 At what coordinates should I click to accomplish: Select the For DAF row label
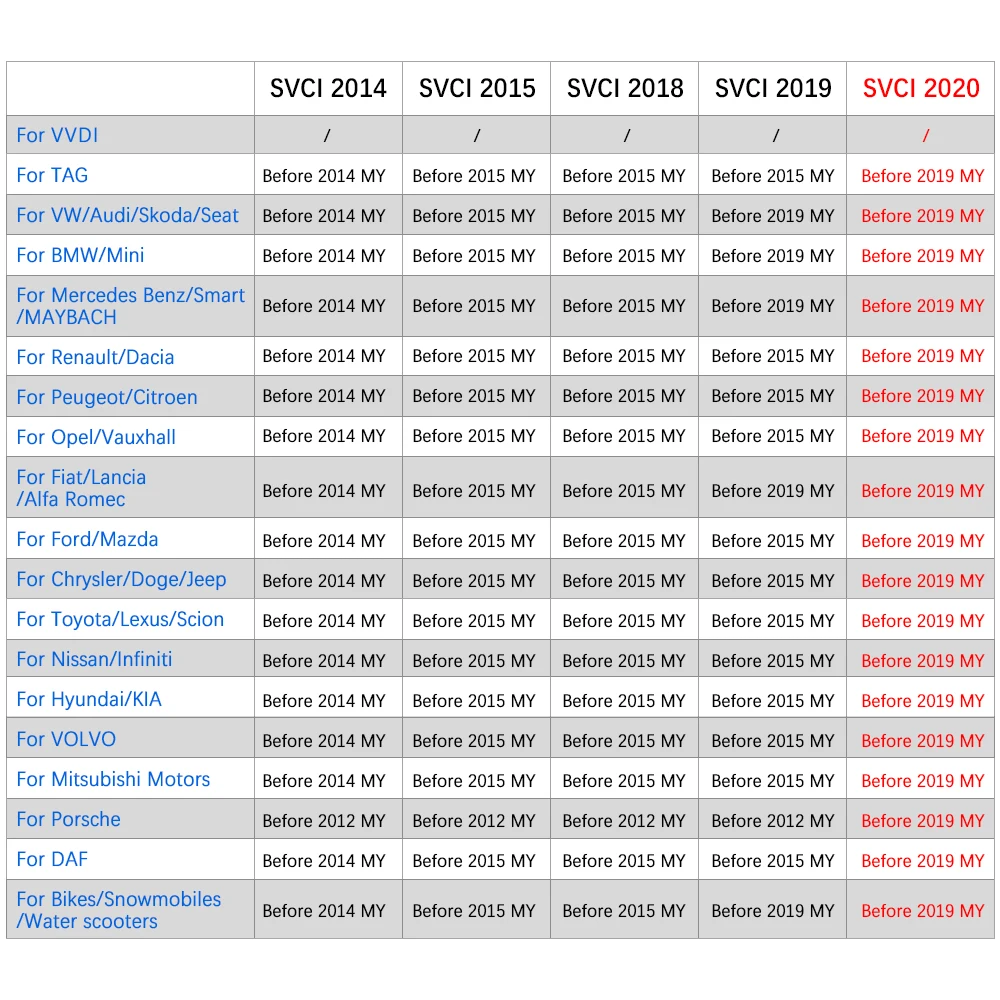(52, 859)
